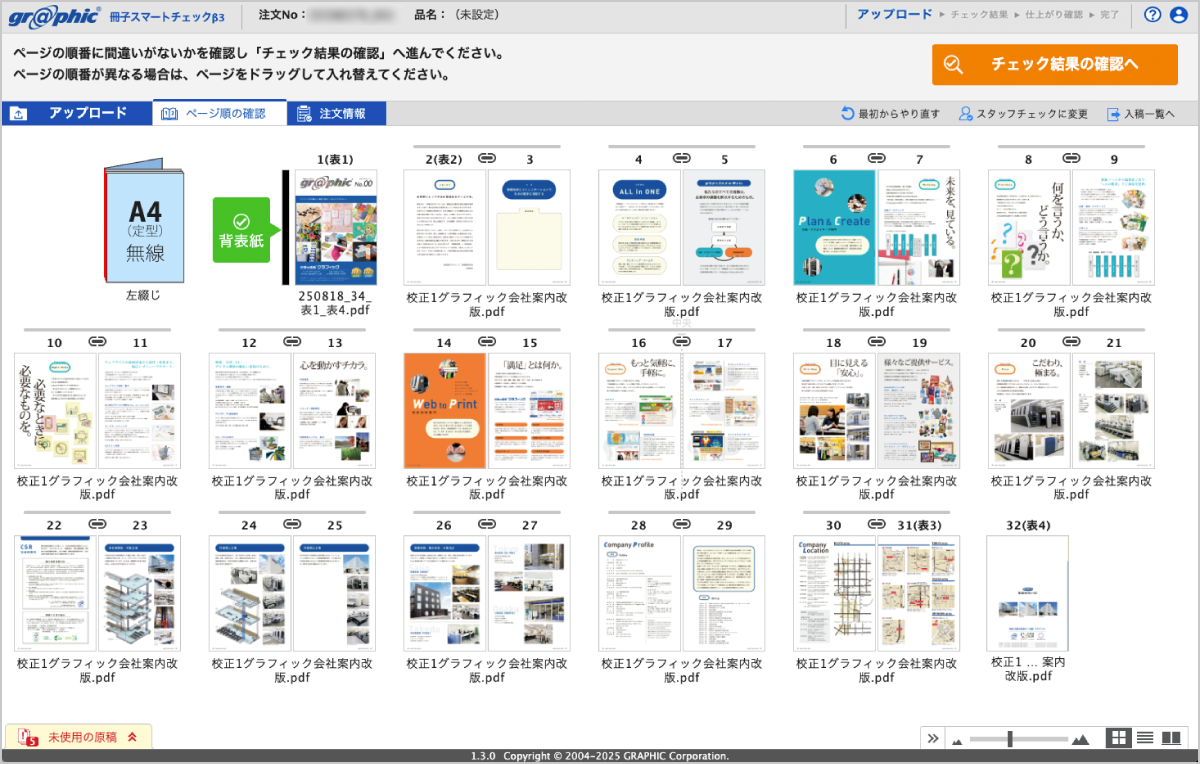Click 最初からやり直す to restart
Viewport: 1200px width, 764px height.
pyautogui.click(x=890, y=114)
